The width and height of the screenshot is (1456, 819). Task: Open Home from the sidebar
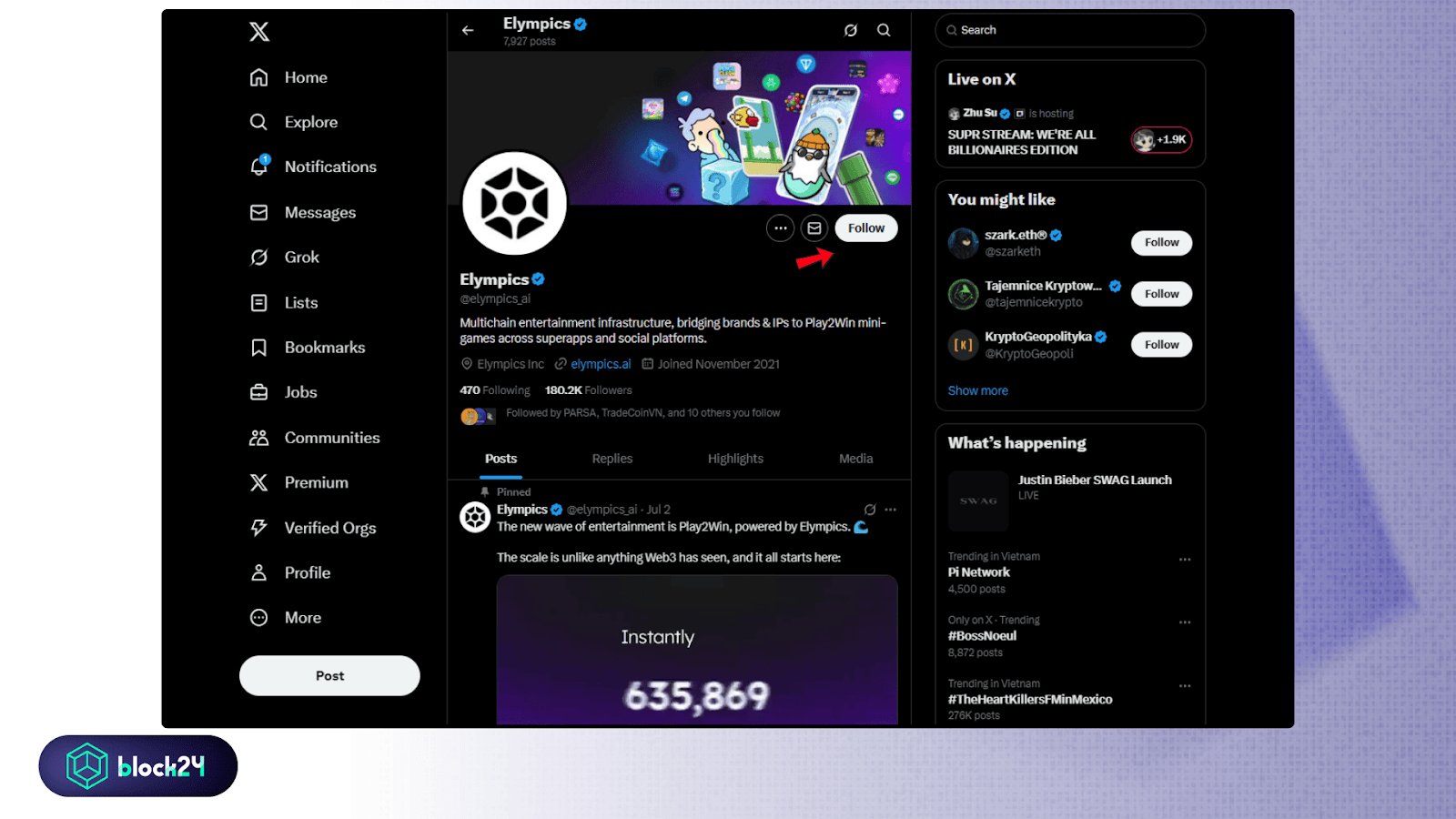288,77
